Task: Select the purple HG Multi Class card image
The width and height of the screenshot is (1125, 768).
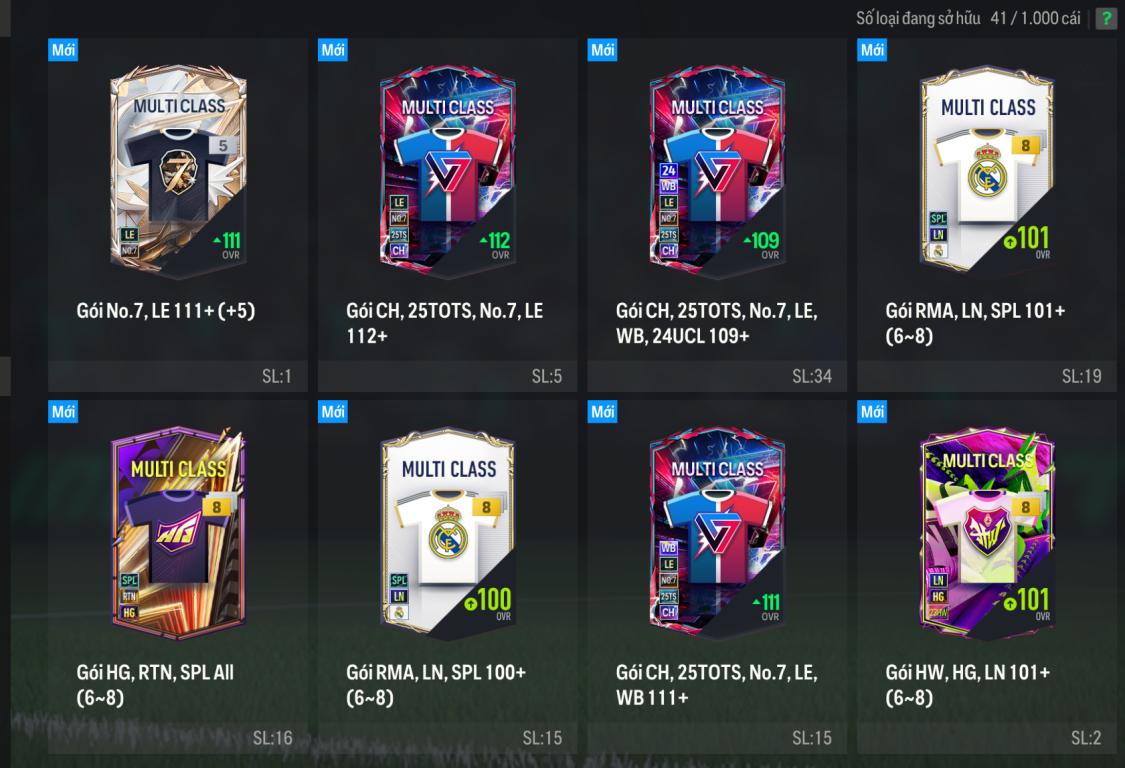Action: pos(178,534)
